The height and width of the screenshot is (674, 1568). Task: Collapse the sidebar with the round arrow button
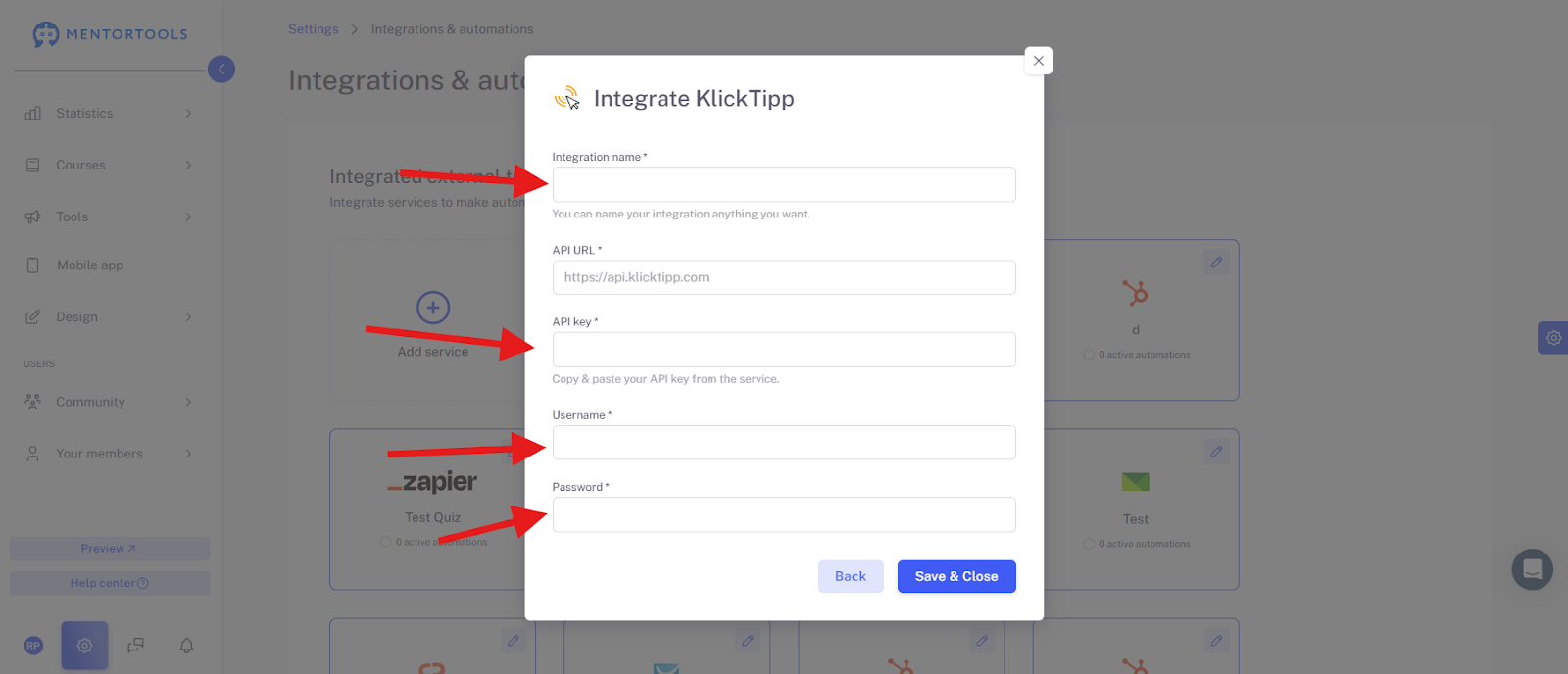(x=221, y=69)
